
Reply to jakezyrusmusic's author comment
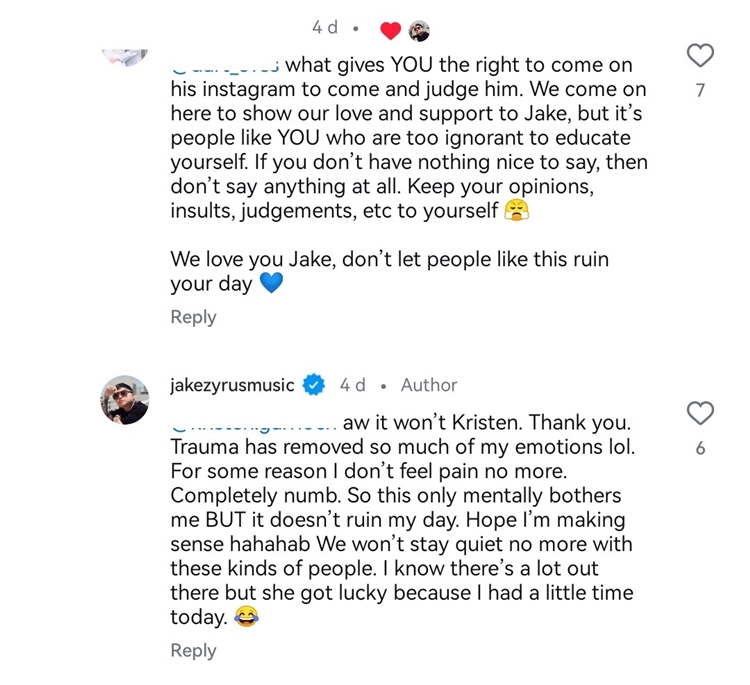[x=193, y=650]
